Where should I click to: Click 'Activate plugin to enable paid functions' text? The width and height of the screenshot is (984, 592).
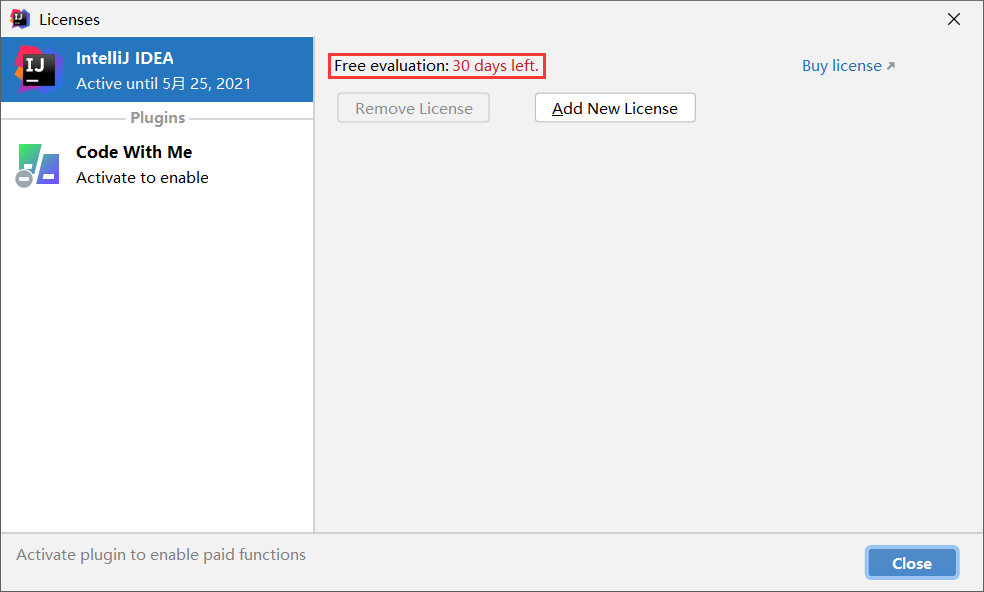pyautogui.click(x=161, y=555)
